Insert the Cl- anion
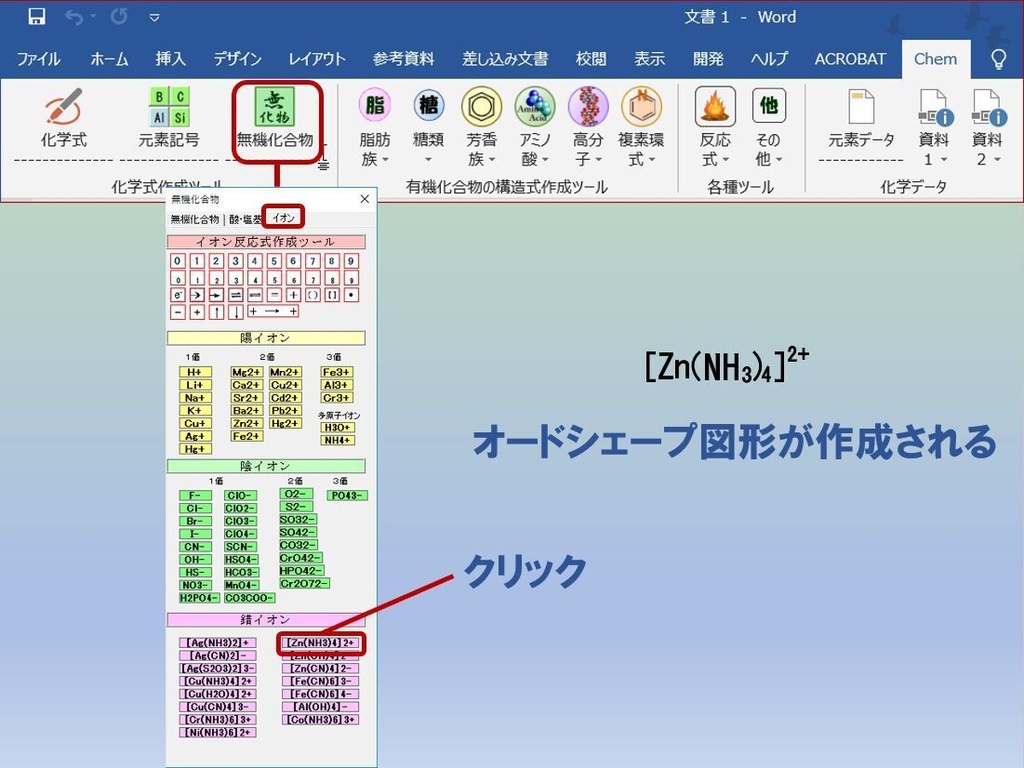1024x768 pixels. (195, 509)
